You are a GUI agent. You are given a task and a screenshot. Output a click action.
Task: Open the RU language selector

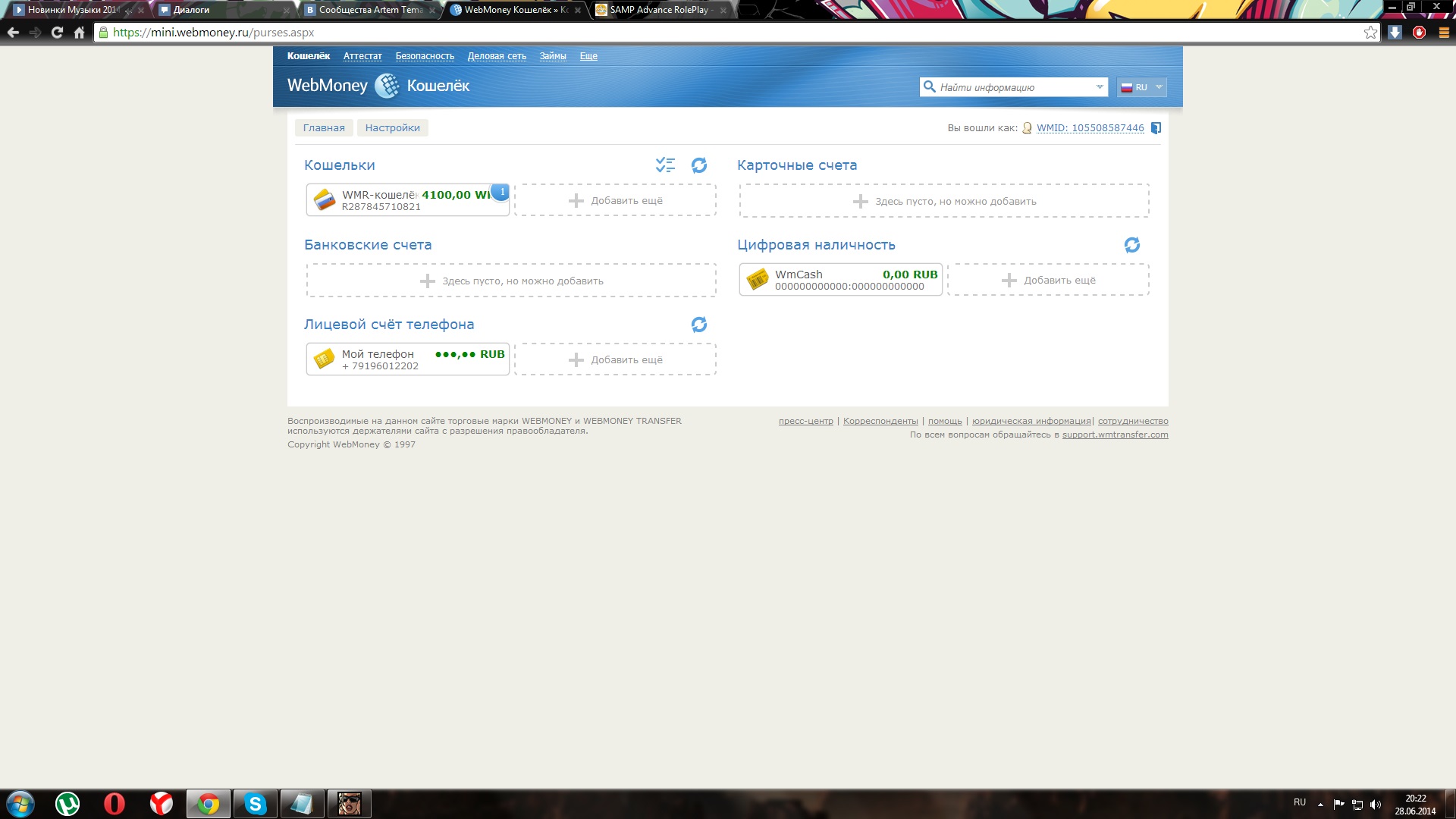[x=1141, y=87]
